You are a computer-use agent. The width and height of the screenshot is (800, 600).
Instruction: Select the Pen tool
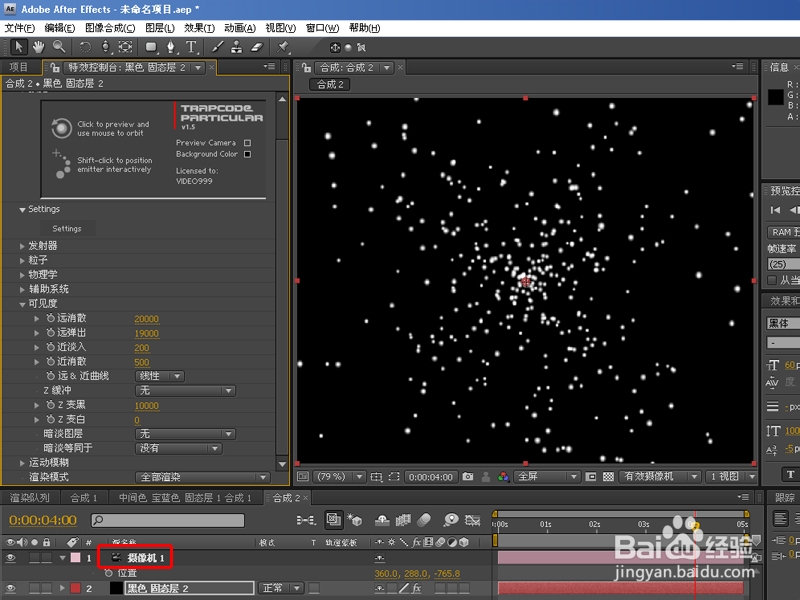171,47
